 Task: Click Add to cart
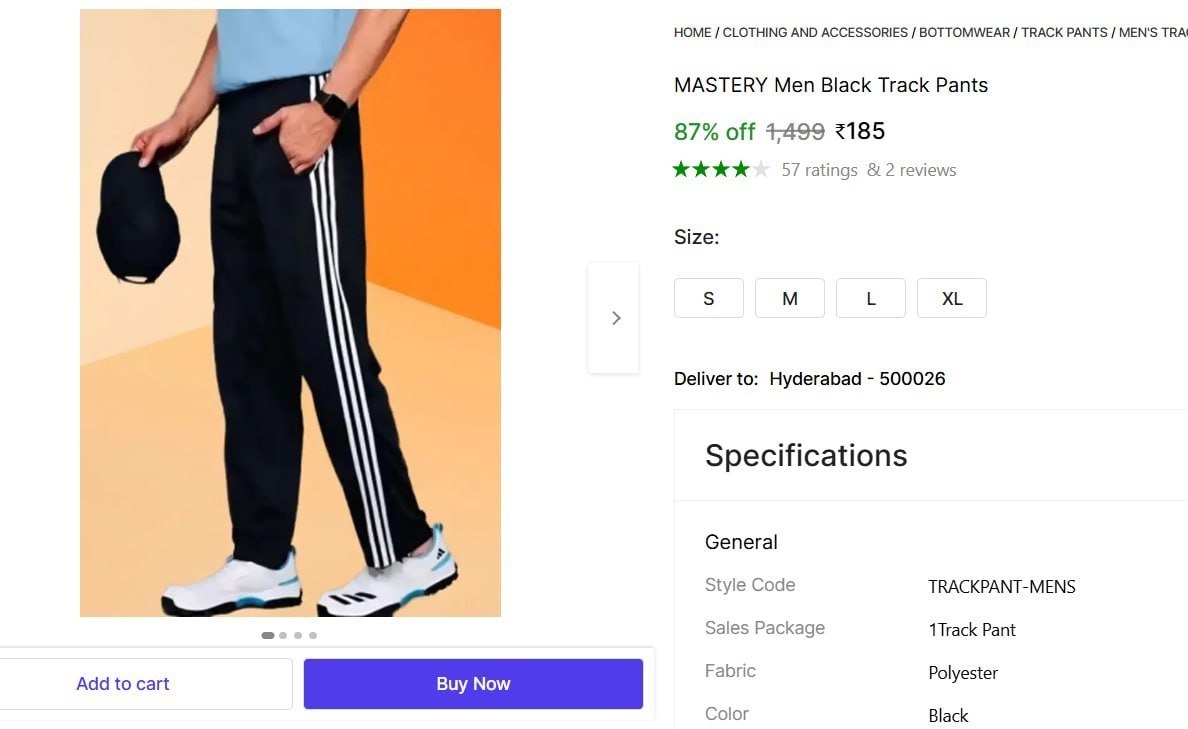pyautogui.click(x=122, y=683)
